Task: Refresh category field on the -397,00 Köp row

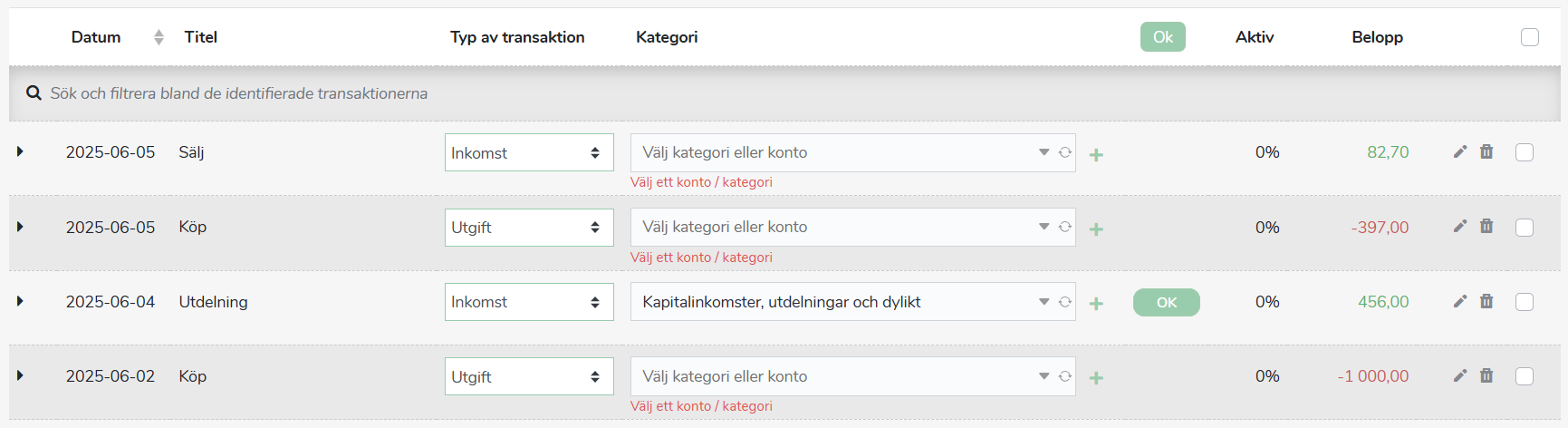Action: 1065,227
